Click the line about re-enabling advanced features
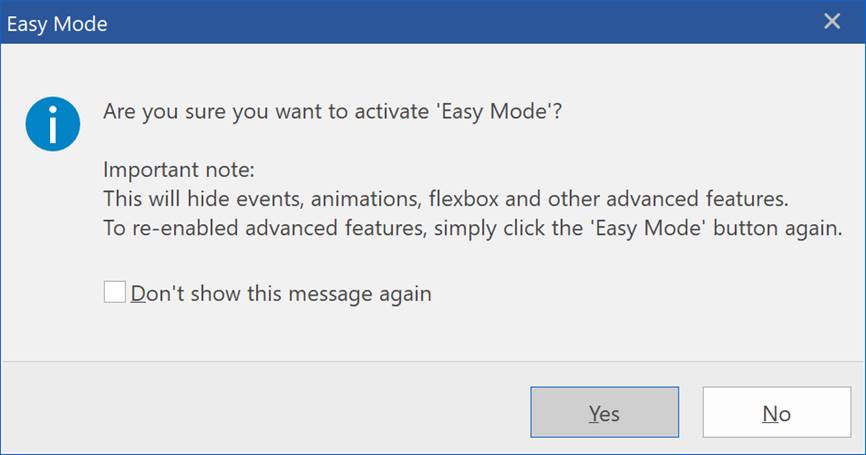Image resolution: width=866 pixels, height=455 pixels. (x=473, y=228)
